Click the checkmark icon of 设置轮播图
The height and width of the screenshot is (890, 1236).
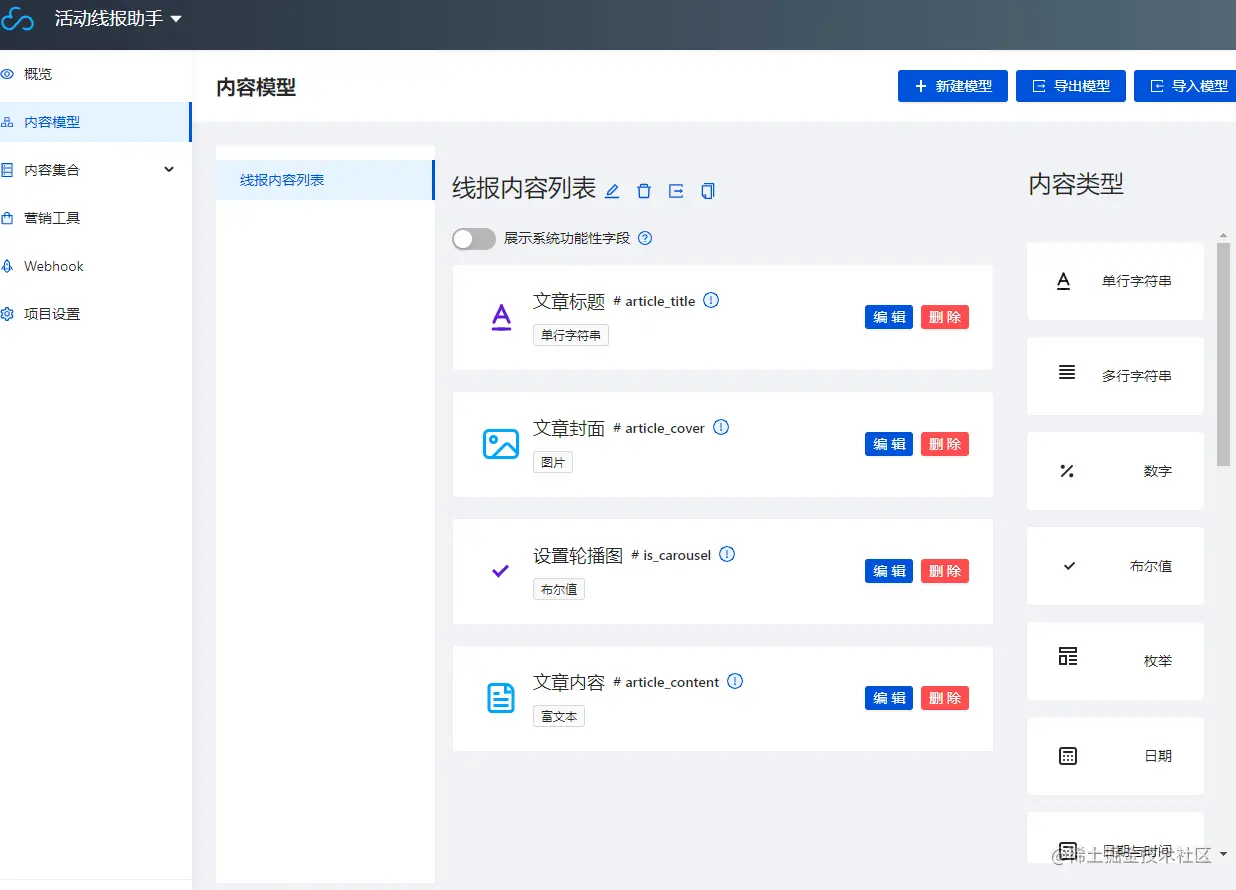(x=501, y=571)
